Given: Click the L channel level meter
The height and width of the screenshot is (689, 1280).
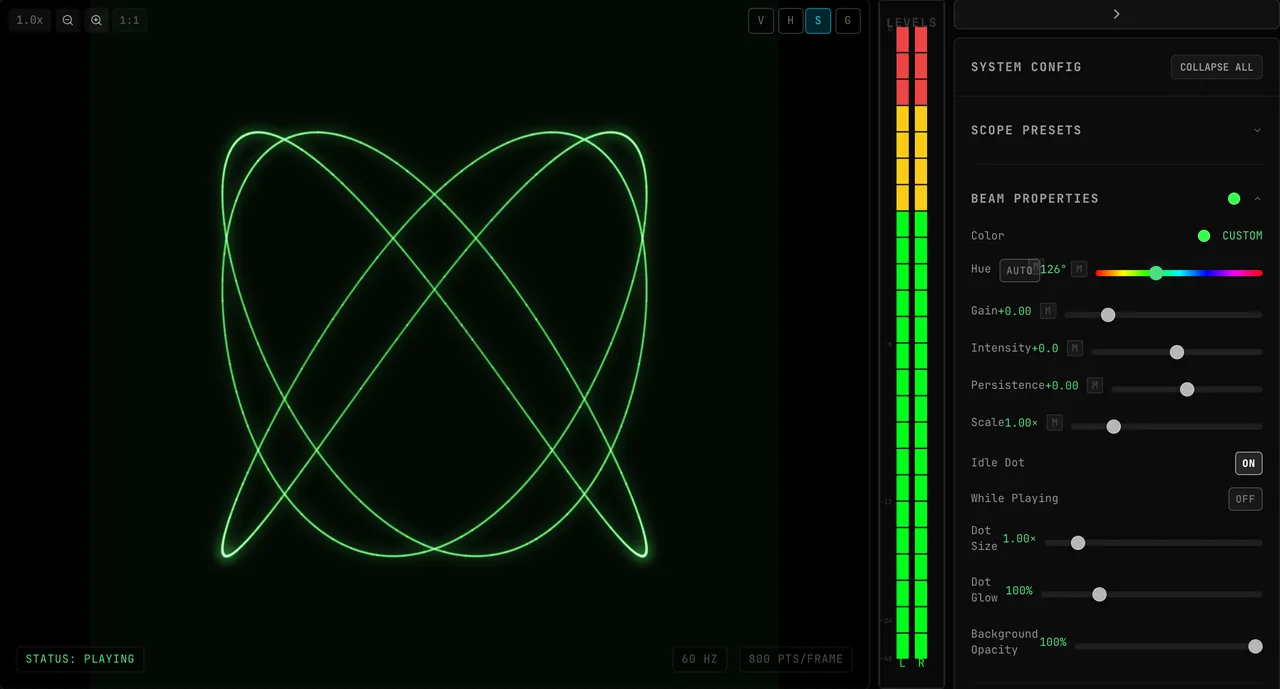Looking at the screenshot, I should point(902,343).
